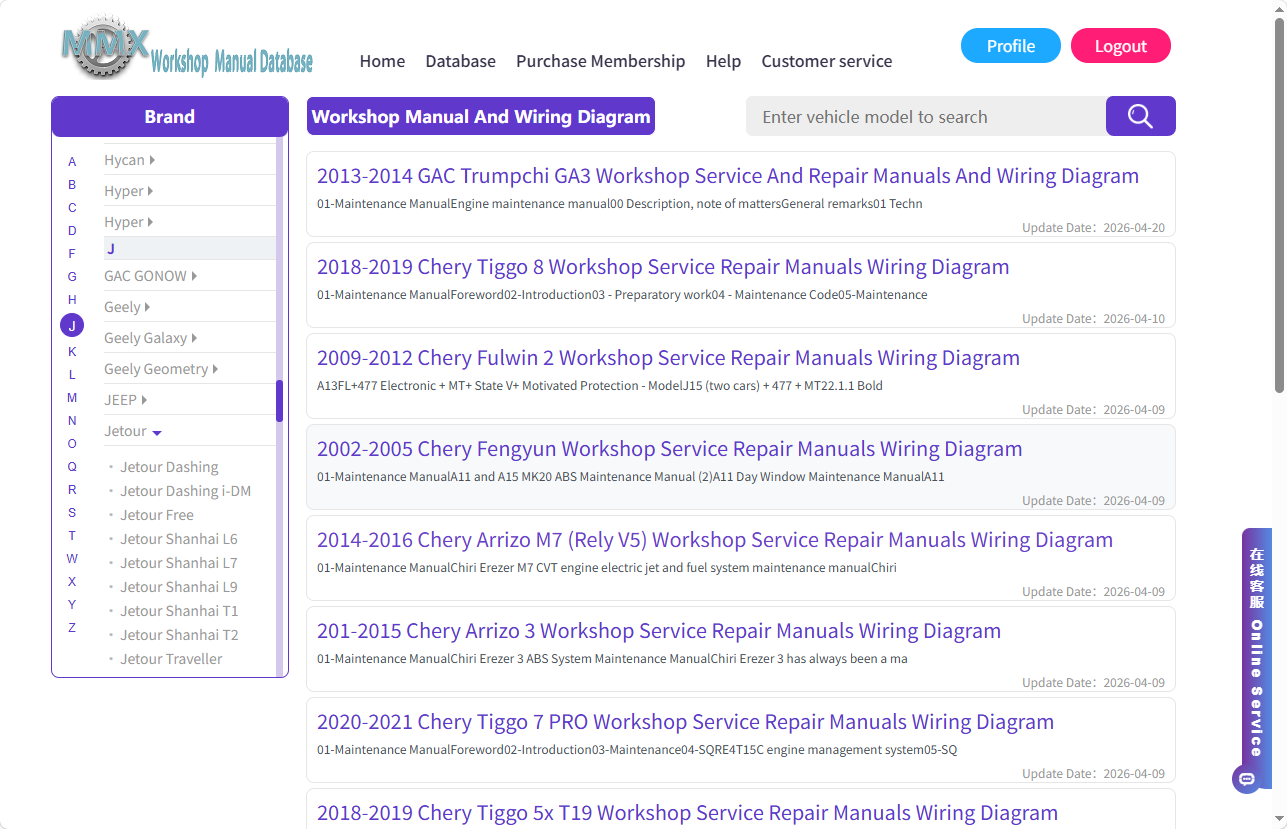
Task: Open 201-2015 Chery Arrizo 3 manual
Action: (659, 631)
